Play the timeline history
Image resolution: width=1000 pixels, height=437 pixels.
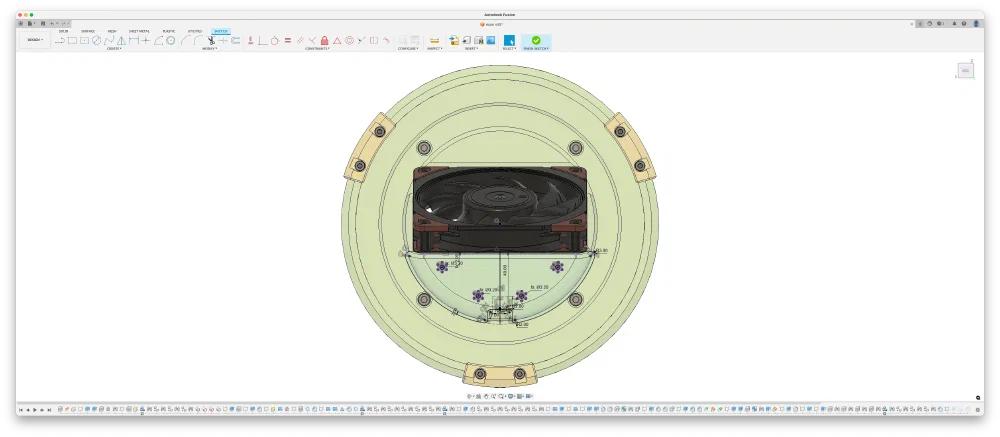pos(34,410)
